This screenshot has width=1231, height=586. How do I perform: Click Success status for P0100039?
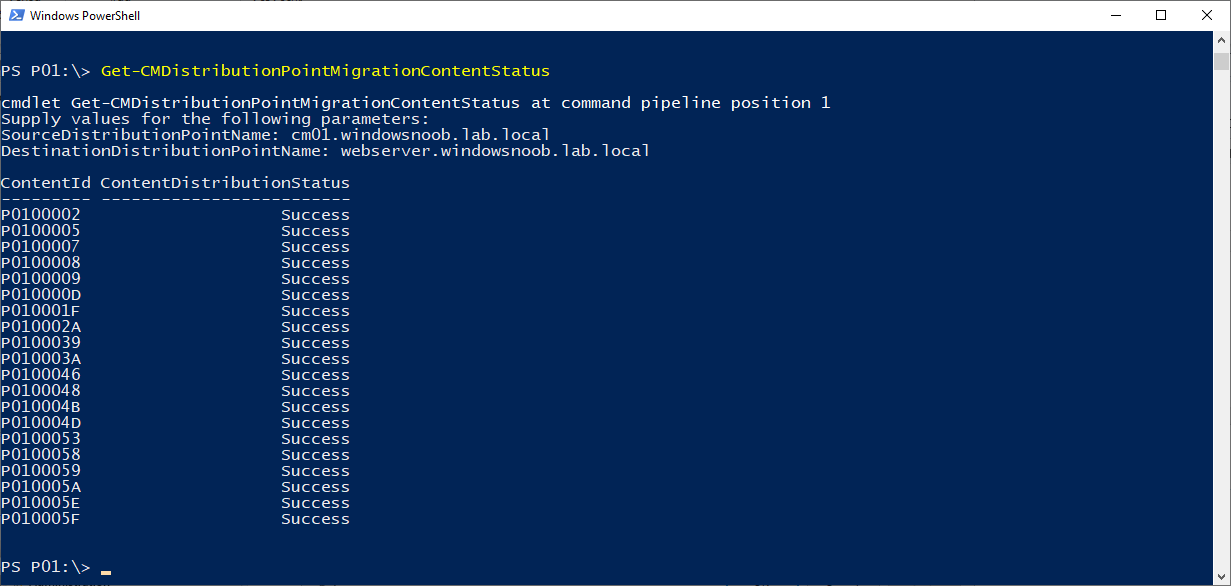[x=315, y=343]
